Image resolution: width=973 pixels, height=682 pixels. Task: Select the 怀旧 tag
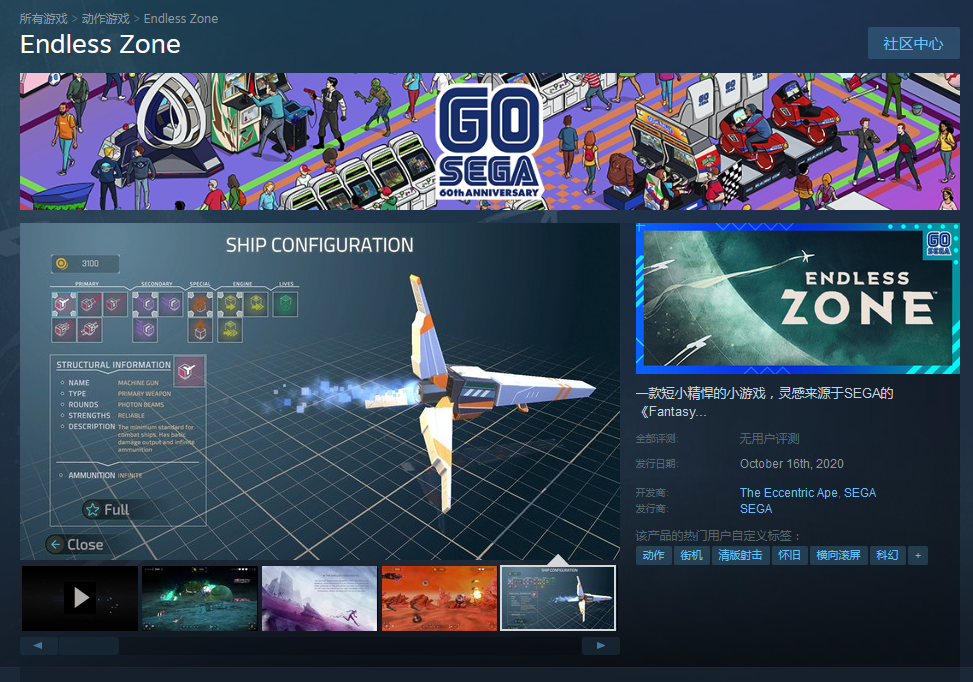click(789, 555)
